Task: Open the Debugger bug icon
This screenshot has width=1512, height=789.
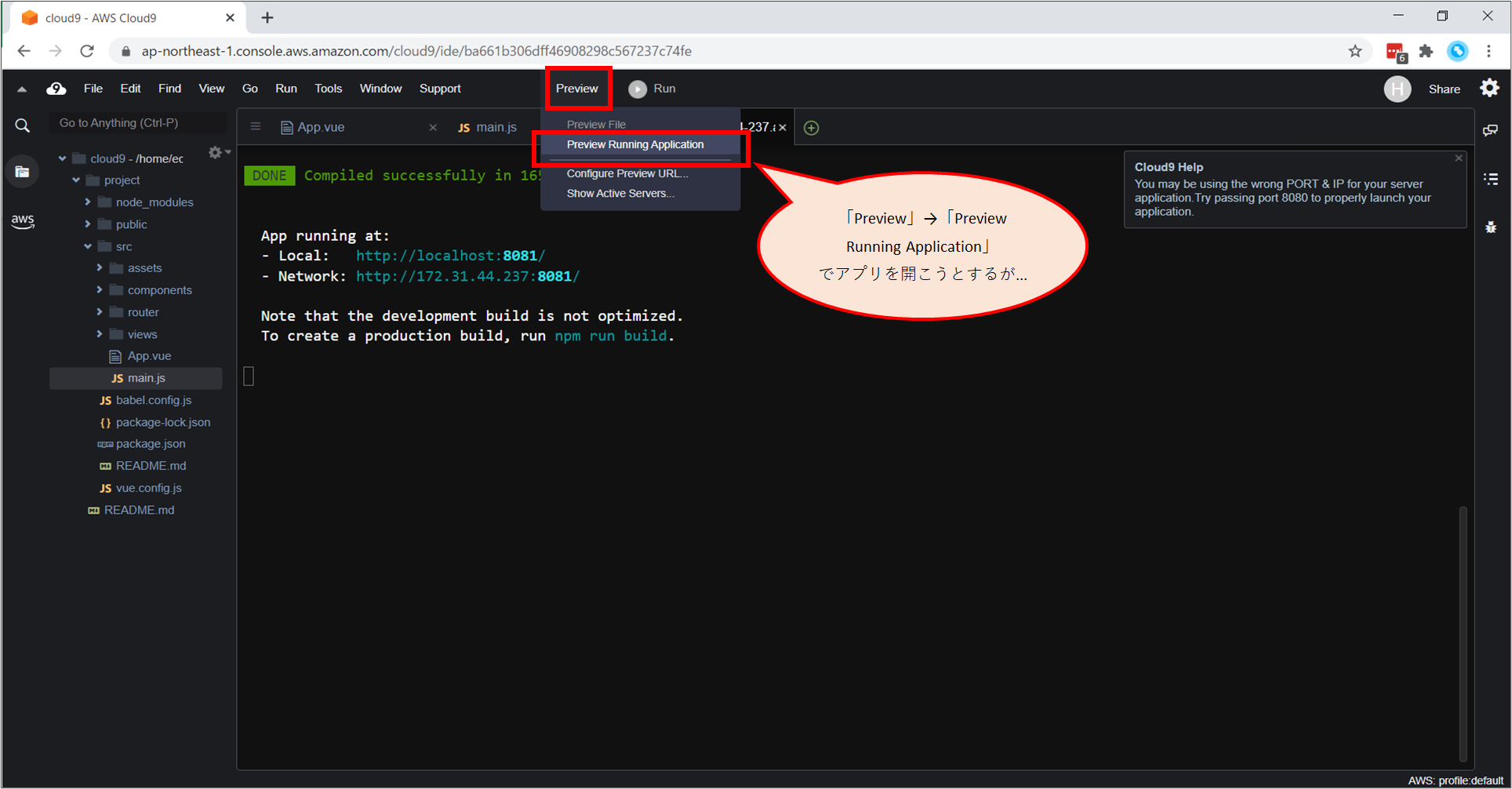Action: pos(1491,227)
